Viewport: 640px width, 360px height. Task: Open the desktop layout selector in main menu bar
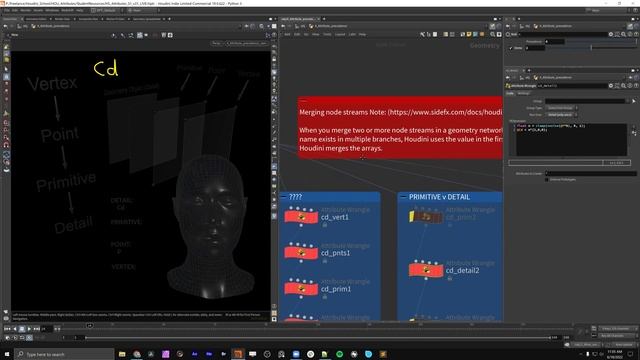pos(106,10)
